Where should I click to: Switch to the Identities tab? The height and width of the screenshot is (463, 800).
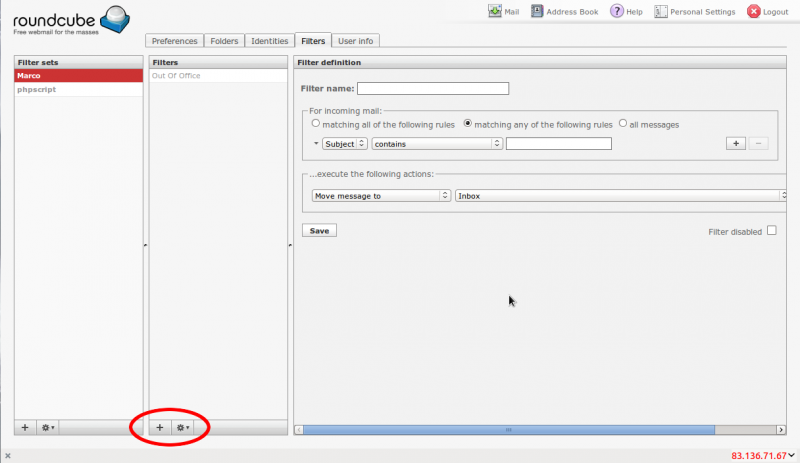click(x=269, y=41)
